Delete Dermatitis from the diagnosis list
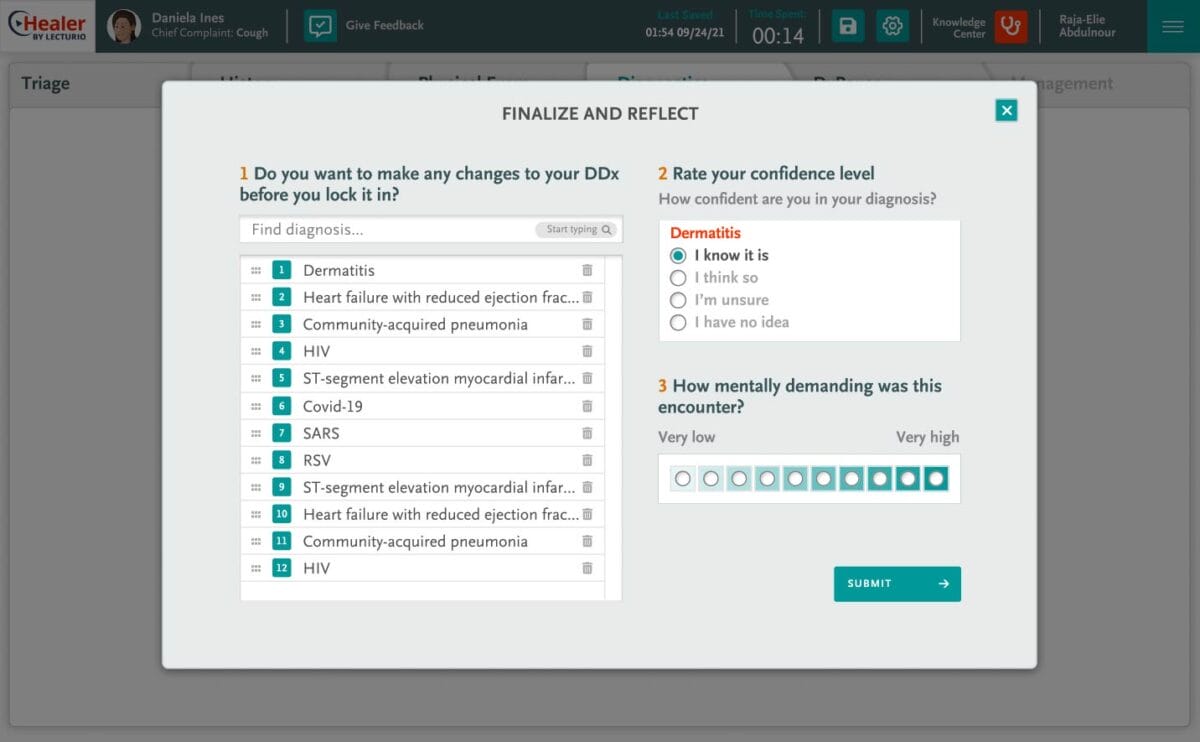This screenshot has width=1200, height=742. pyautogui.click(x=587, y=270)
